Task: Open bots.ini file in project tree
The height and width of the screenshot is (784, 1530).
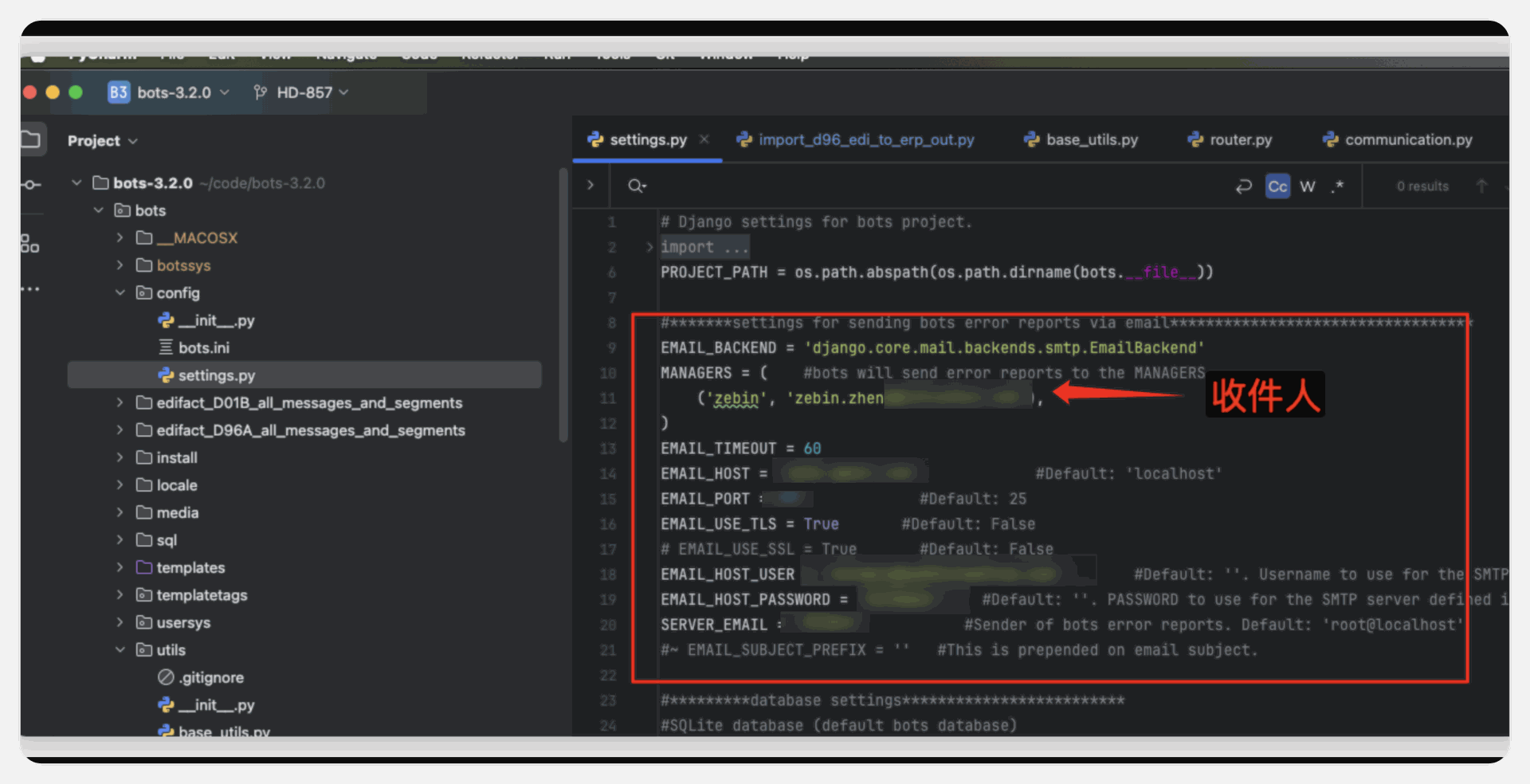Action: [x=203, y=348]
